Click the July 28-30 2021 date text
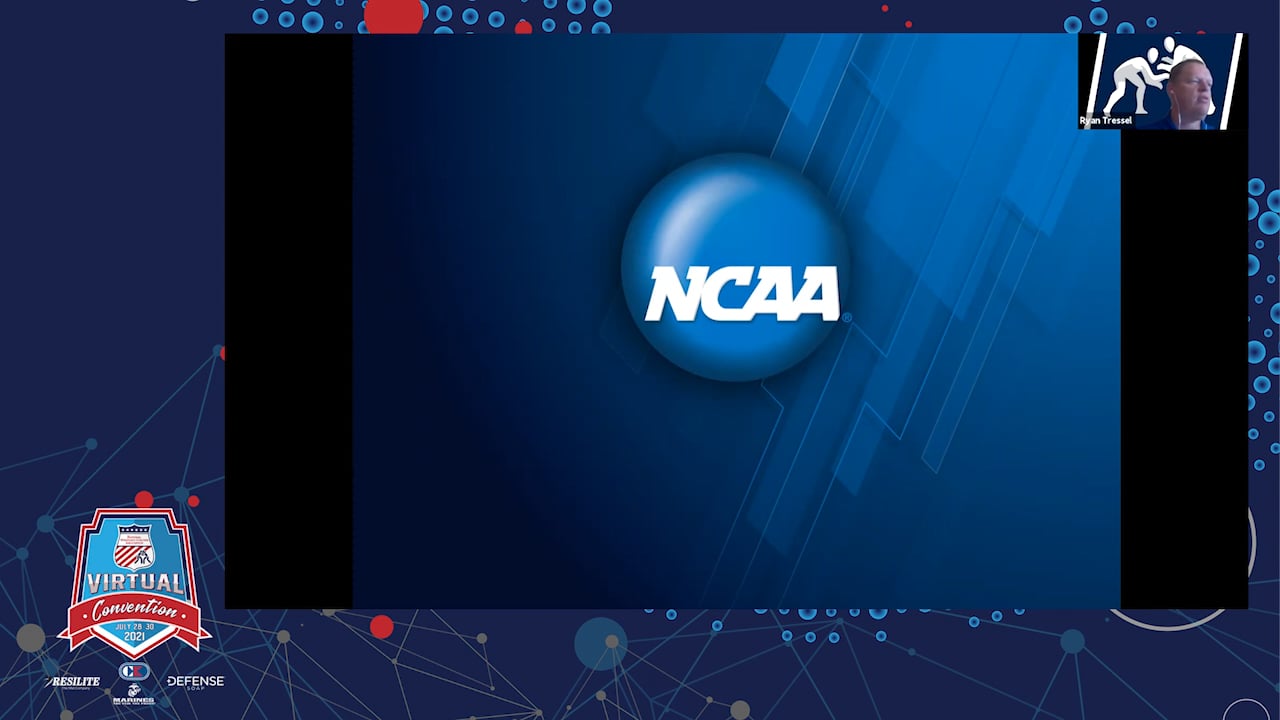1280x720 pixels. (135, 632)
